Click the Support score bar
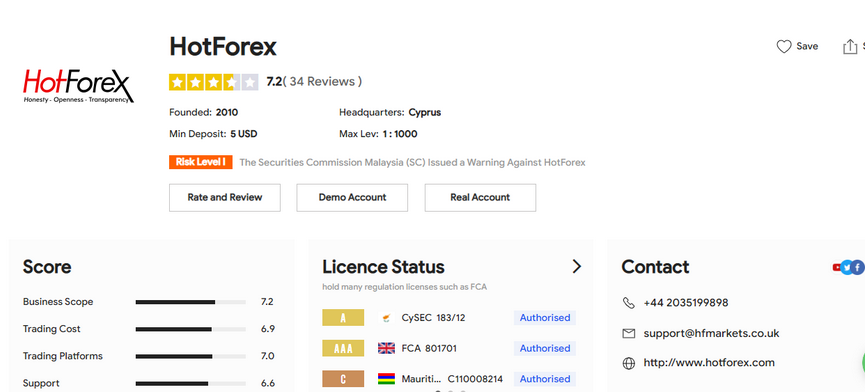Image resolution: width=867 pixels, height=392 pixels. click(x=190, y=383)
